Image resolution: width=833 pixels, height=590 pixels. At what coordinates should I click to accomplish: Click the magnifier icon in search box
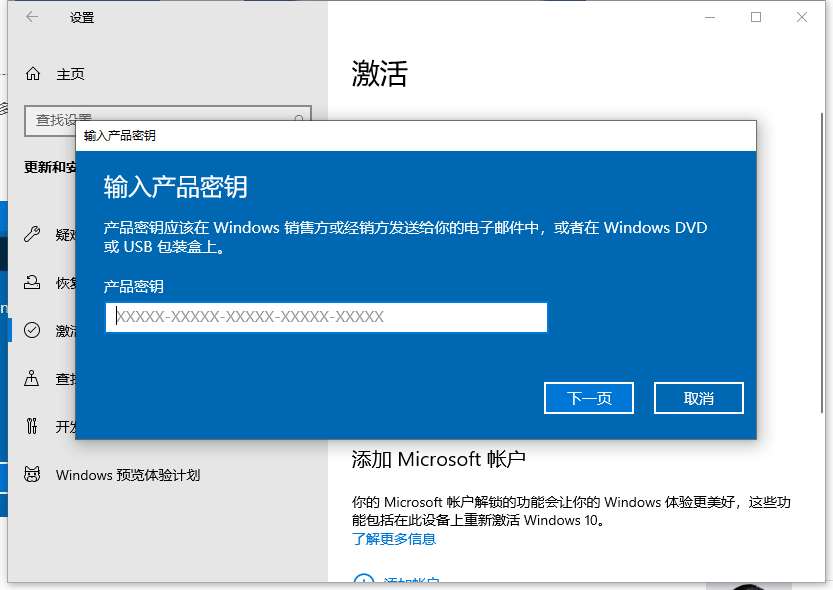point(298,119)
